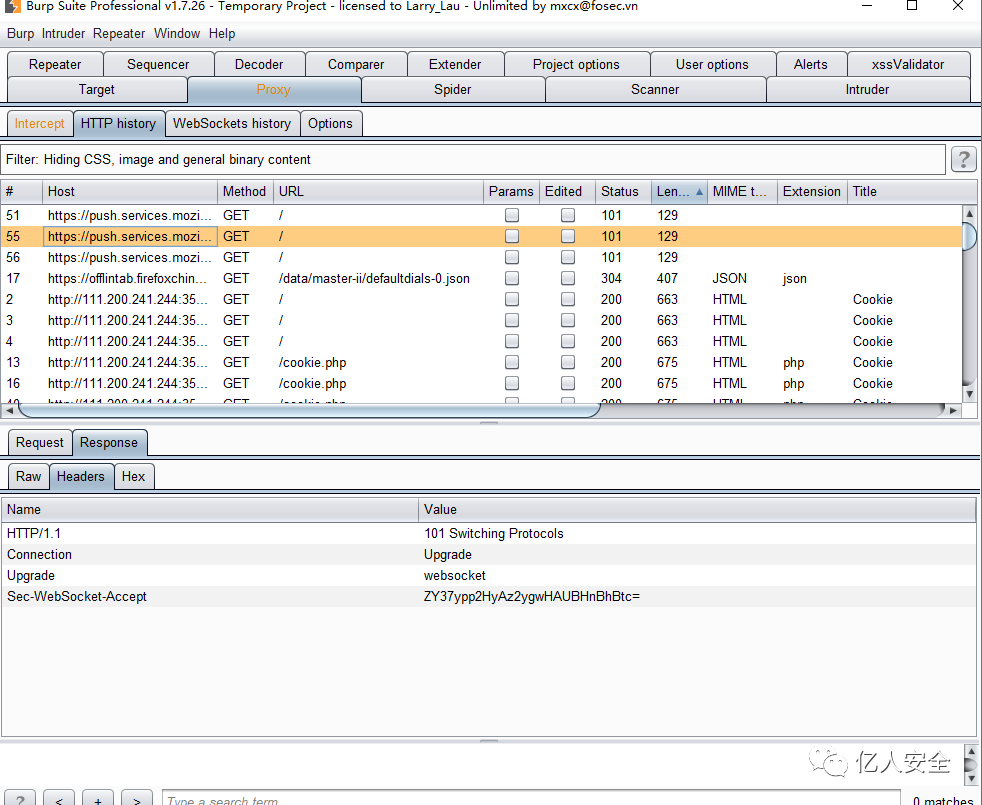Switch to the Comparer tab
The height and width of the screenshot is (805, 982).
click(x=356, y=65)
